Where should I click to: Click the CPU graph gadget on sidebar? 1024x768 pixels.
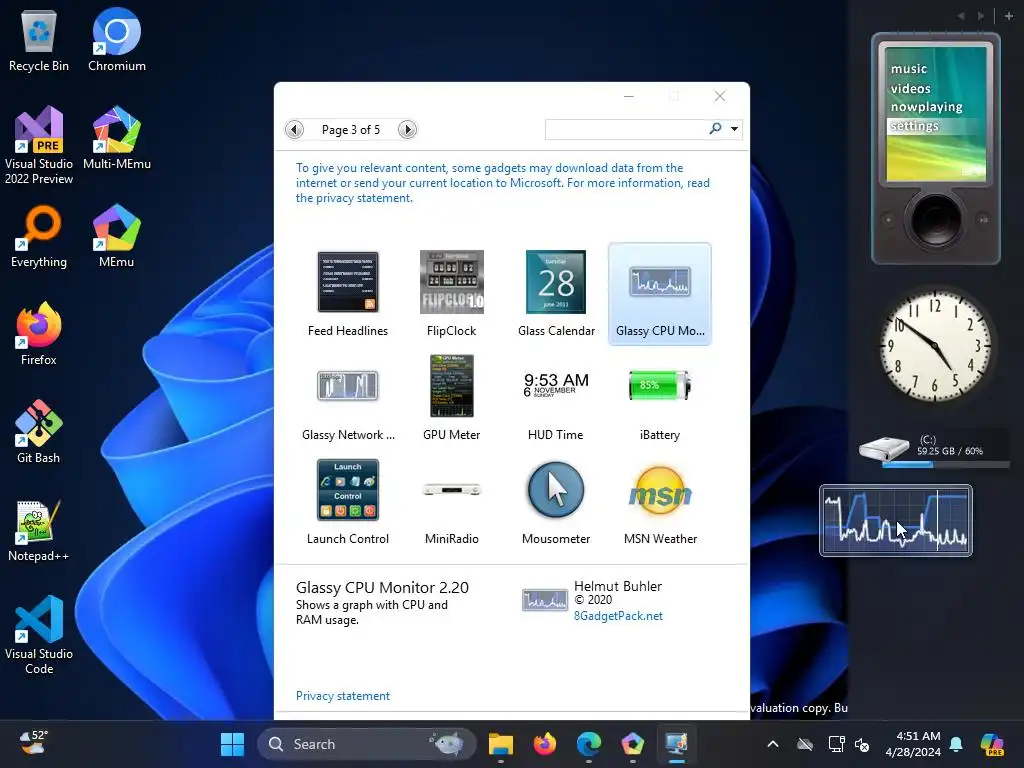pos(895,520)
